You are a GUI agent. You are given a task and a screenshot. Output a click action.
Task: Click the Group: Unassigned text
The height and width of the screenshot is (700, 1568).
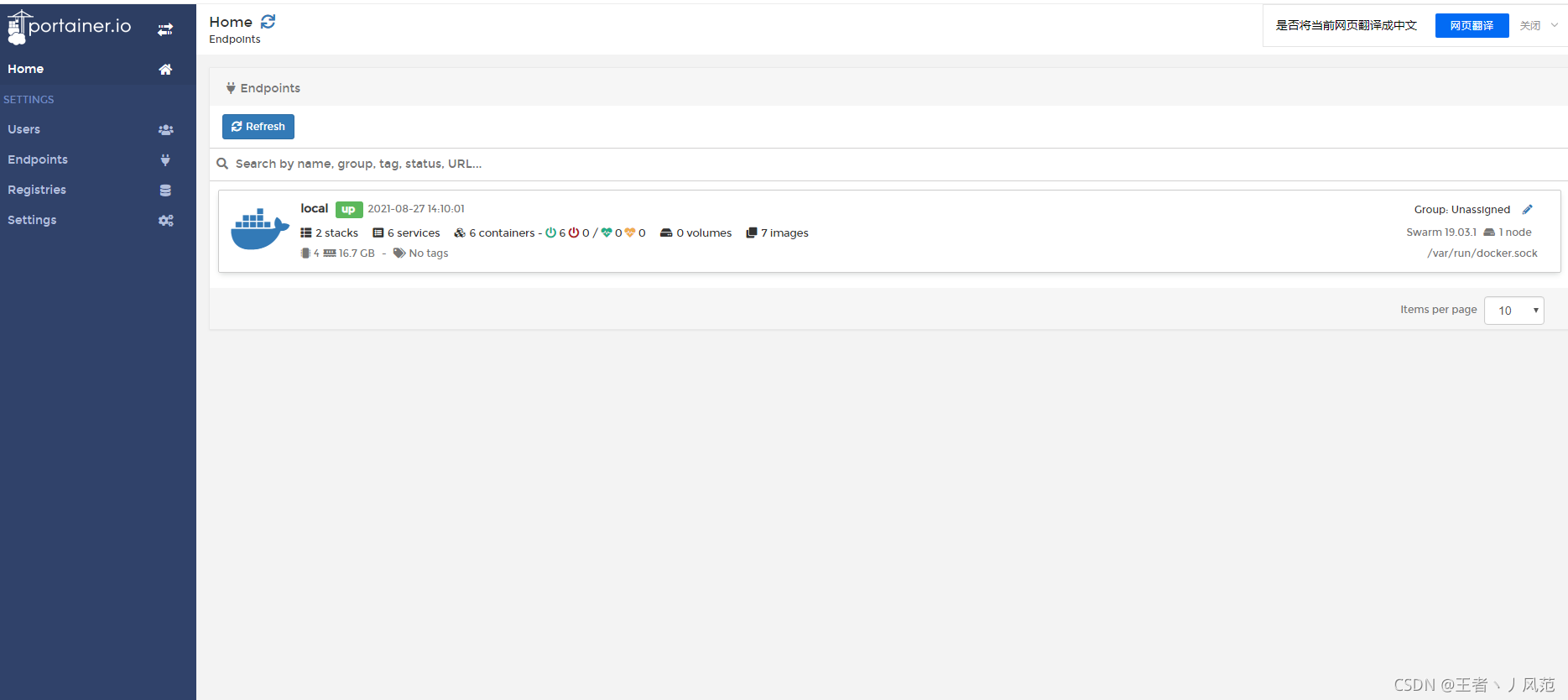(1462, 210)
